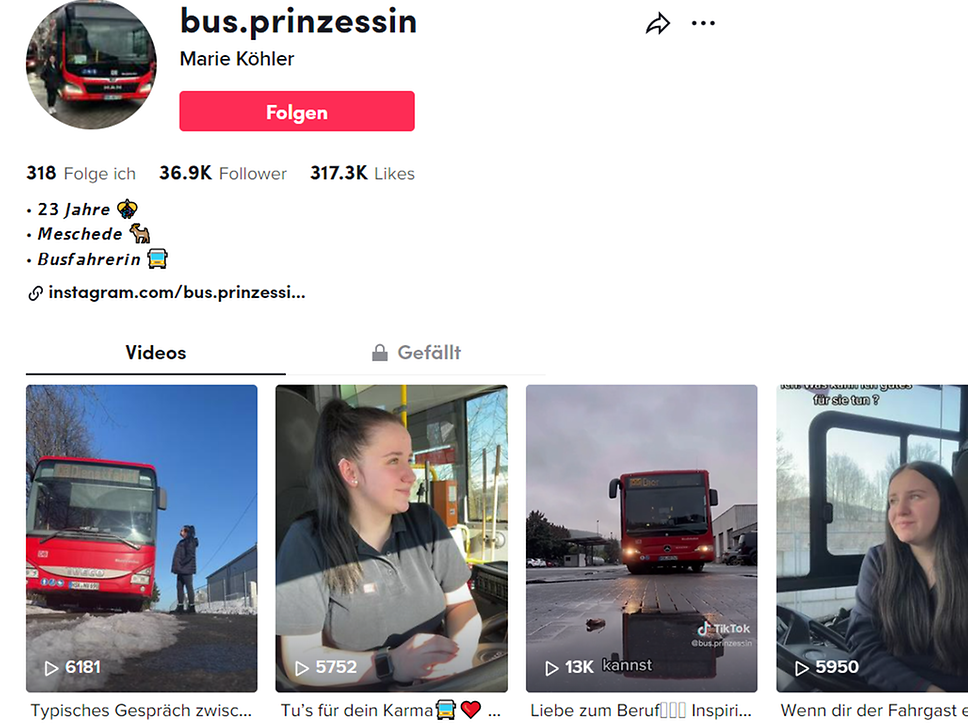
Task: Switch to the Gefällt tab
Action: (416, 353)
